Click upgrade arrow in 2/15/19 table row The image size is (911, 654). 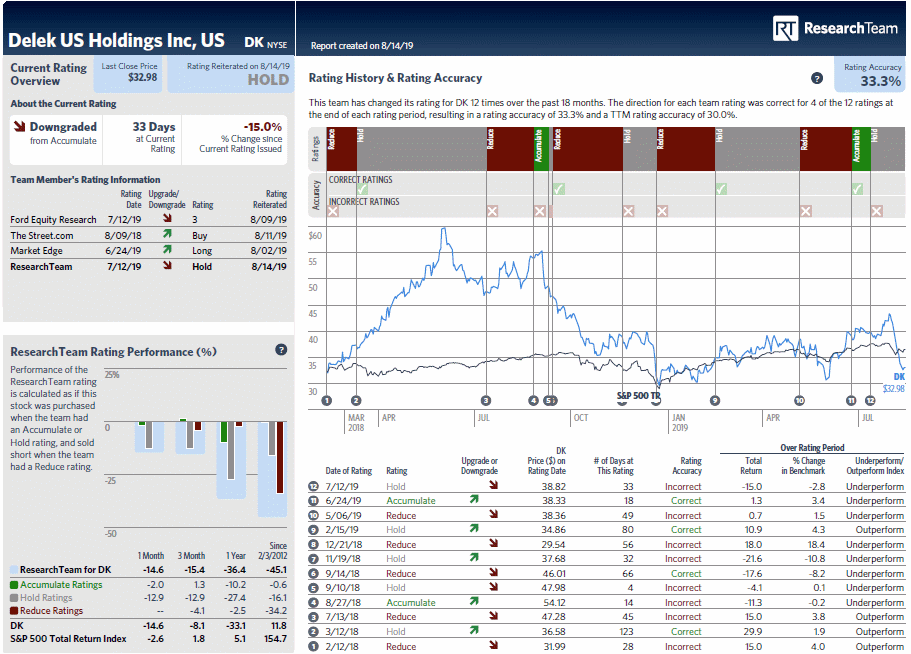pyautogui.click(x=474, y=528)
